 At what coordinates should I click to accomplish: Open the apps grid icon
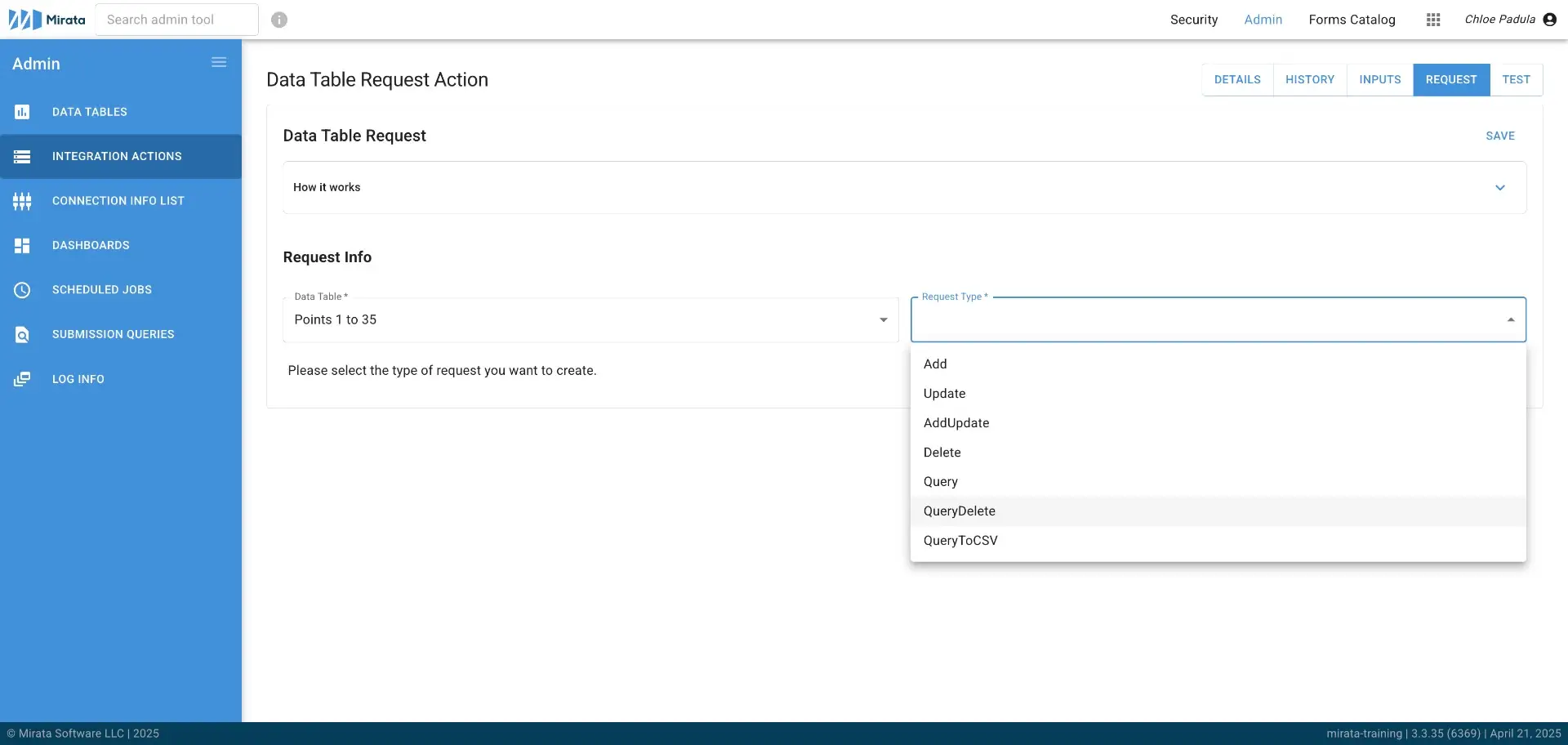tap(1432, 20)
